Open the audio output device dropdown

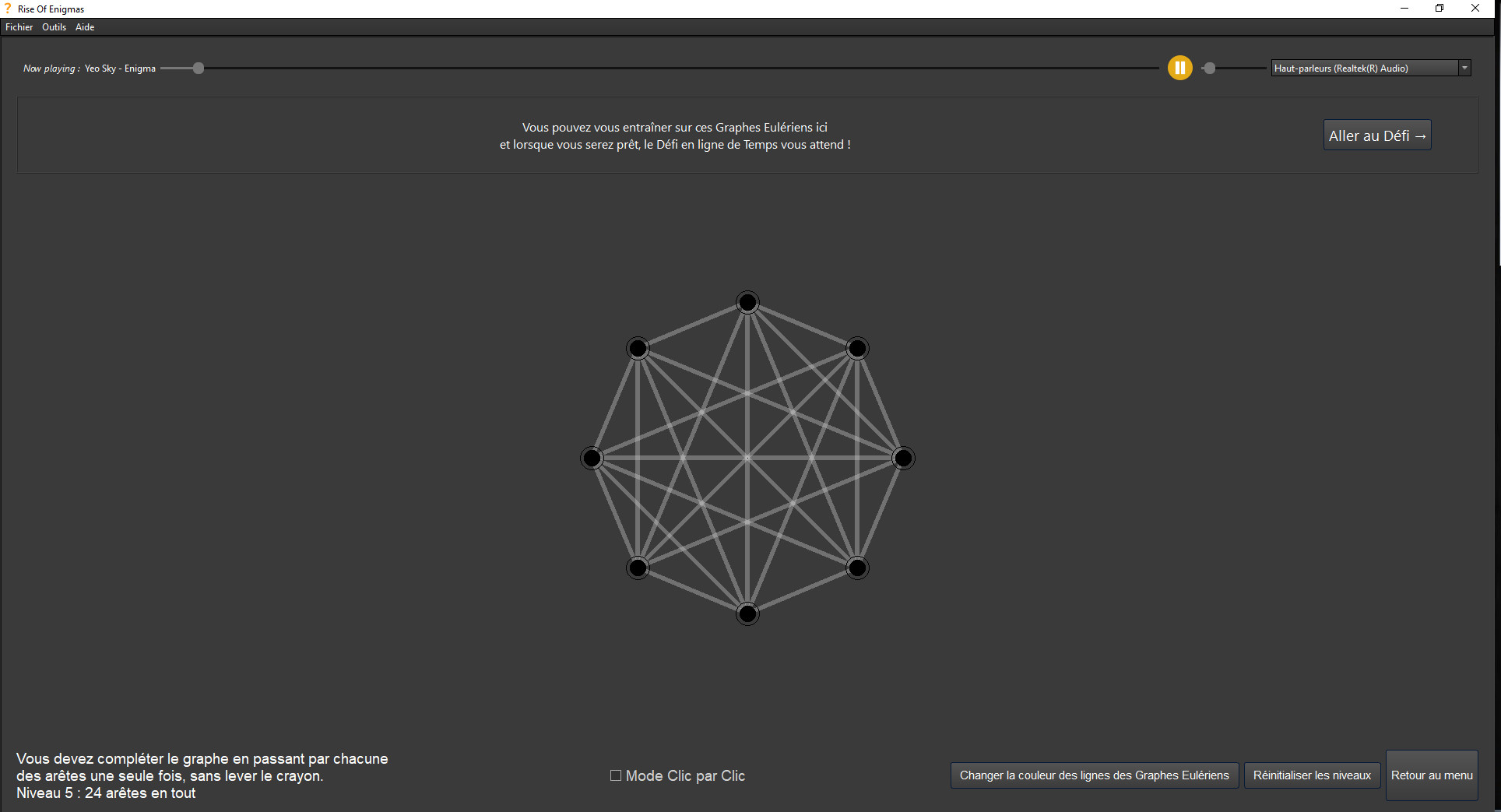point(1464,68)
